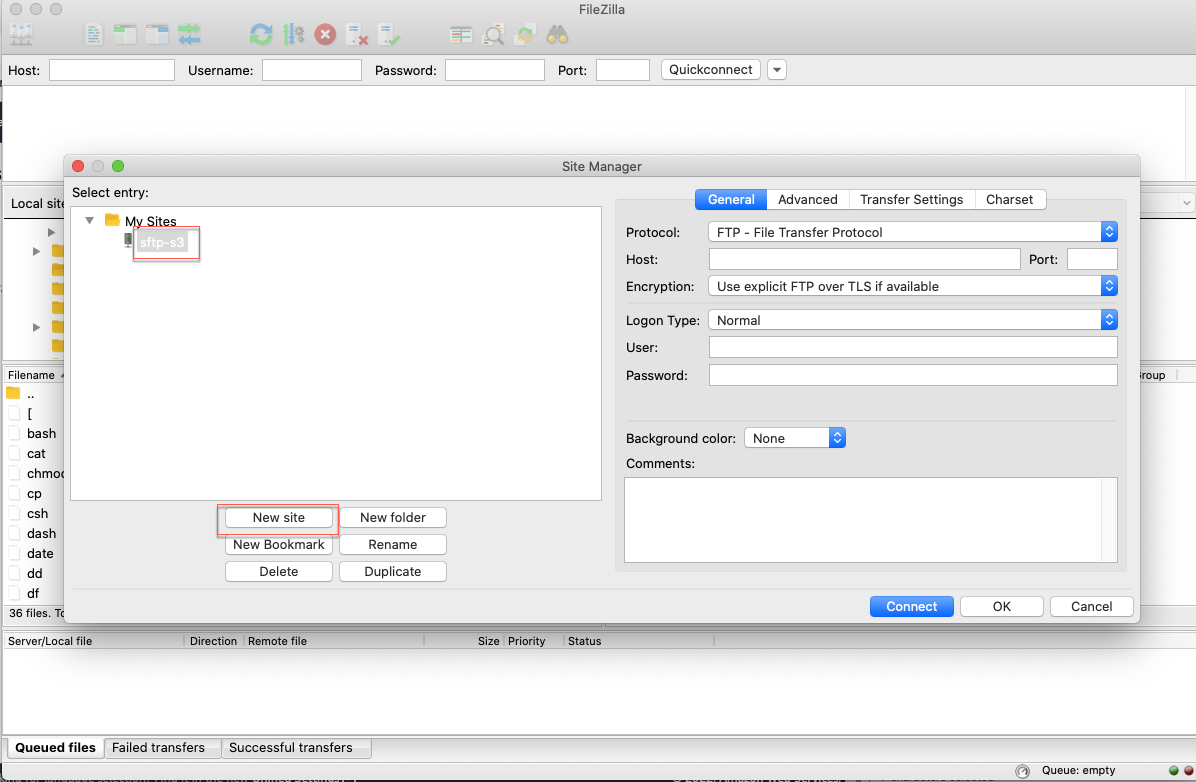Open the Site Manager toolbar icon
Screen dimensions: 1196x782
(21, 34)
